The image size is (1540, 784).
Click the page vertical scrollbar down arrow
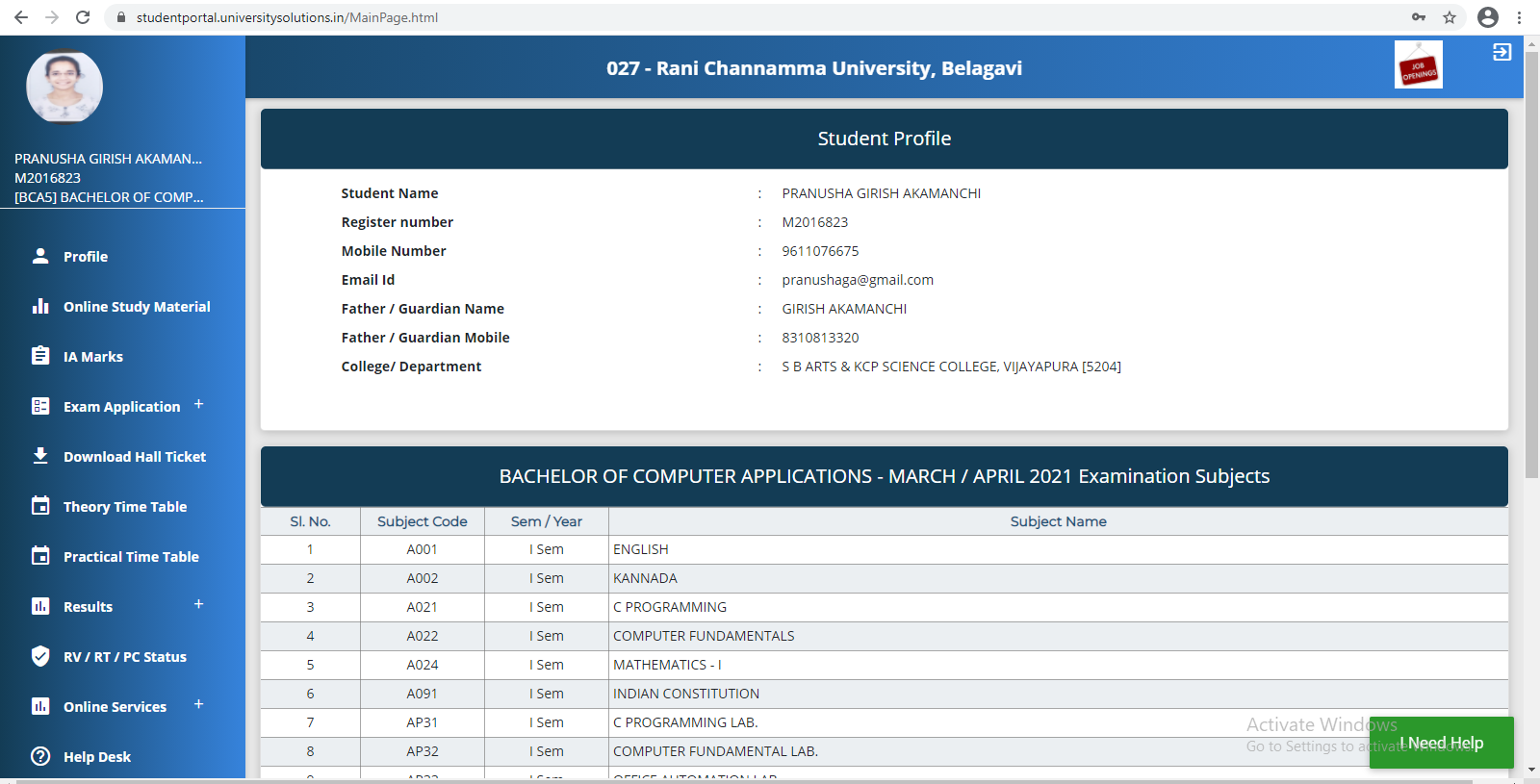1531,770
